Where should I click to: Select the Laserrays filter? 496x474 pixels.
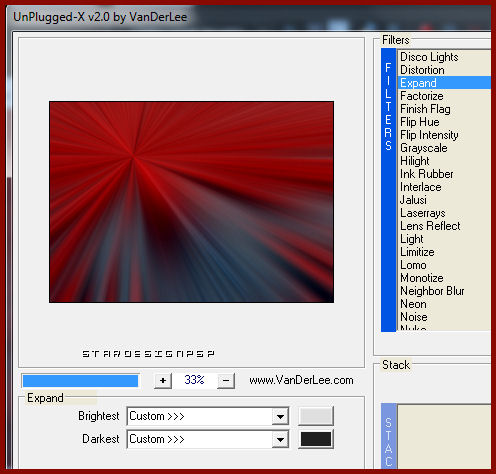444,213
